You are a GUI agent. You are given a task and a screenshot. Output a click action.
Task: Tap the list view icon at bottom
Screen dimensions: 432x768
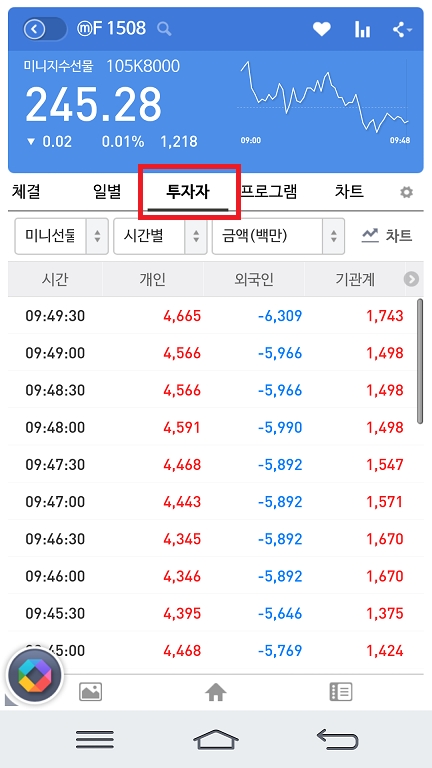point(340,692)
